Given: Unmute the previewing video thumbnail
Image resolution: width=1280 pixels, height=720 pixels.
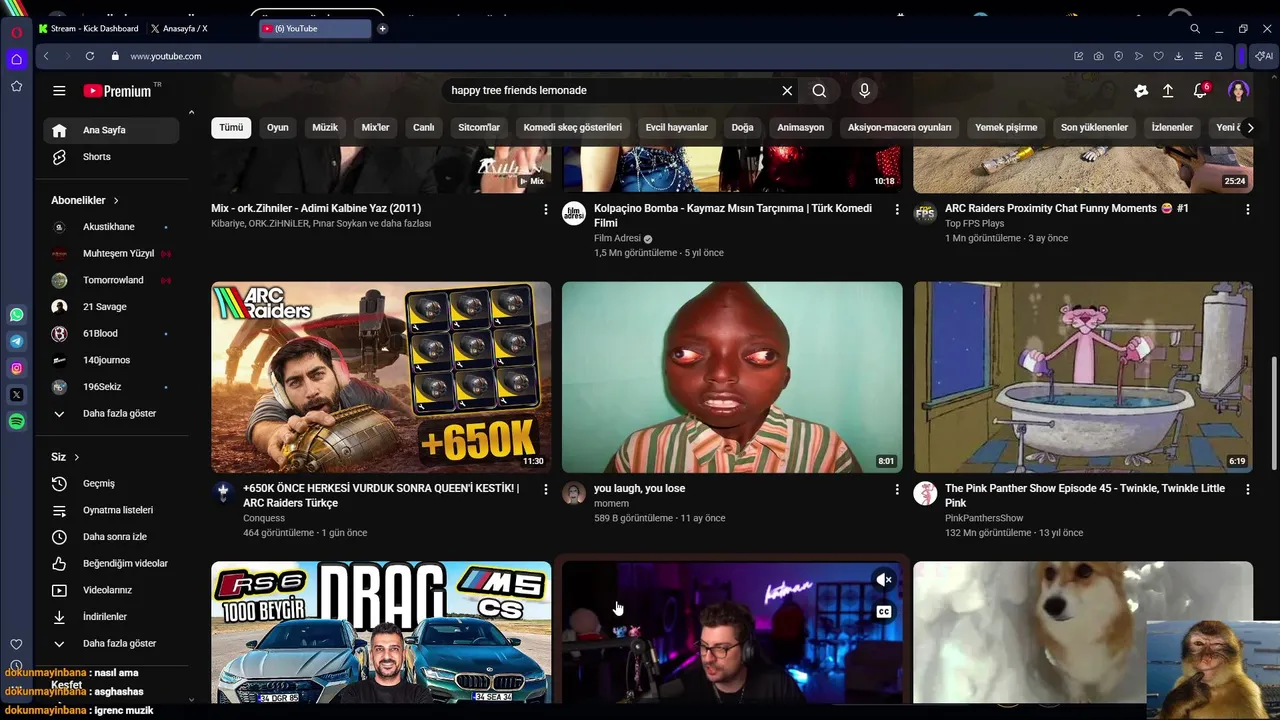Looking at the screenshot, I should pos(884,580).
